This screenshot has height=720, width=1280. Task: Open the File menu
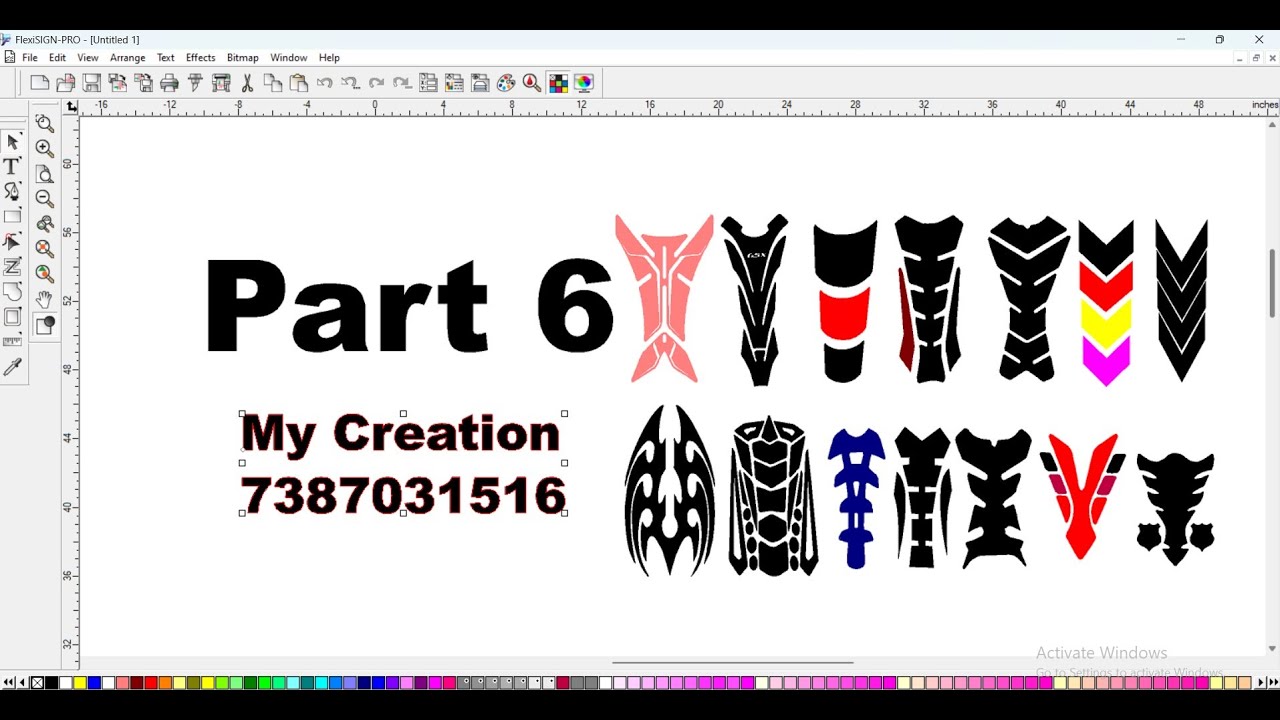click(30, 58)
